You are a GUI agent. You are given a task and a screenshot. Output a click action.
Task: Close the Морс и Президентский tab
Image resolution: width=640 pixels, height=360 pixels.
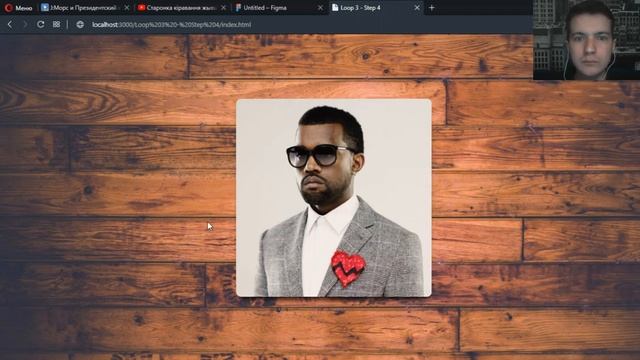pyautogui.click(x=127, y=8)
